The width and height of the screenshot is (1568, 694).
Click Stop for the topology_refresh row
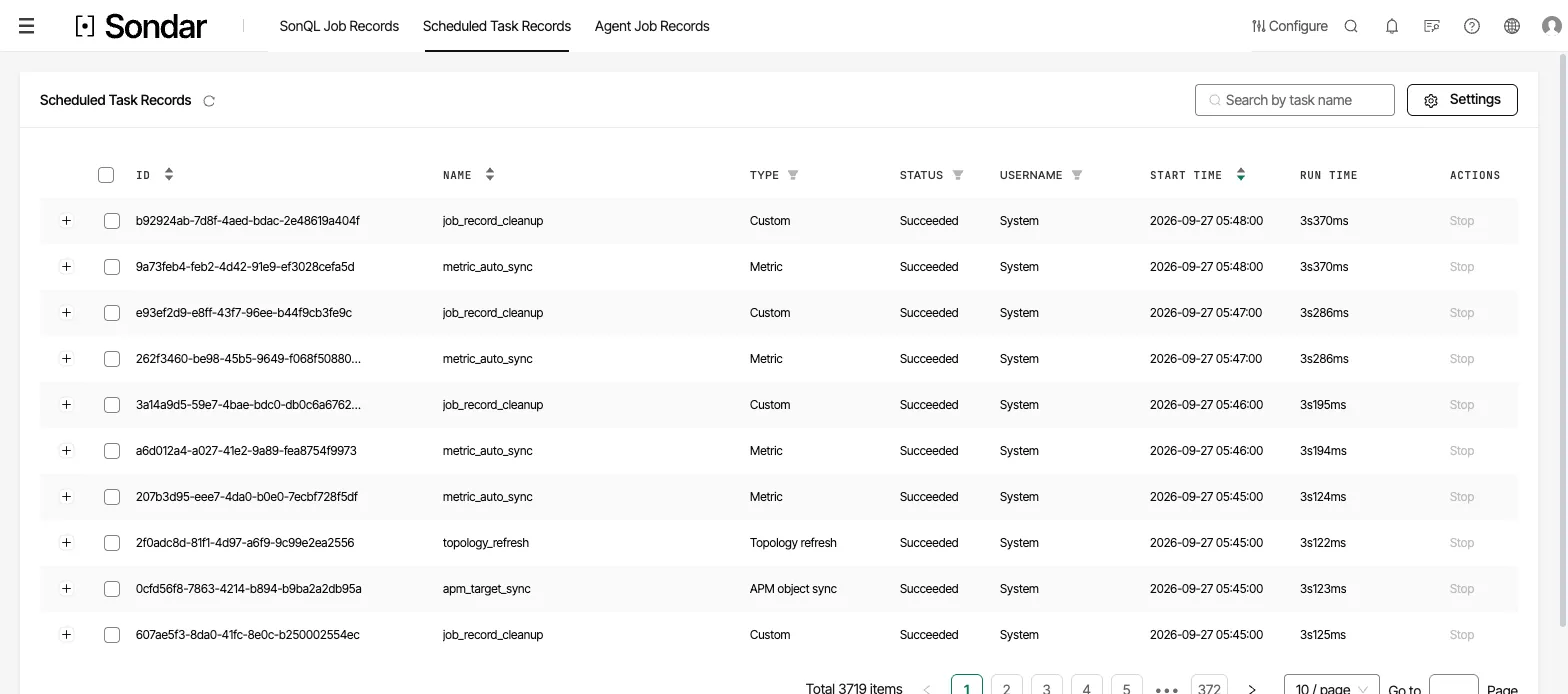pyautogui.click(x=1462, y=543)
